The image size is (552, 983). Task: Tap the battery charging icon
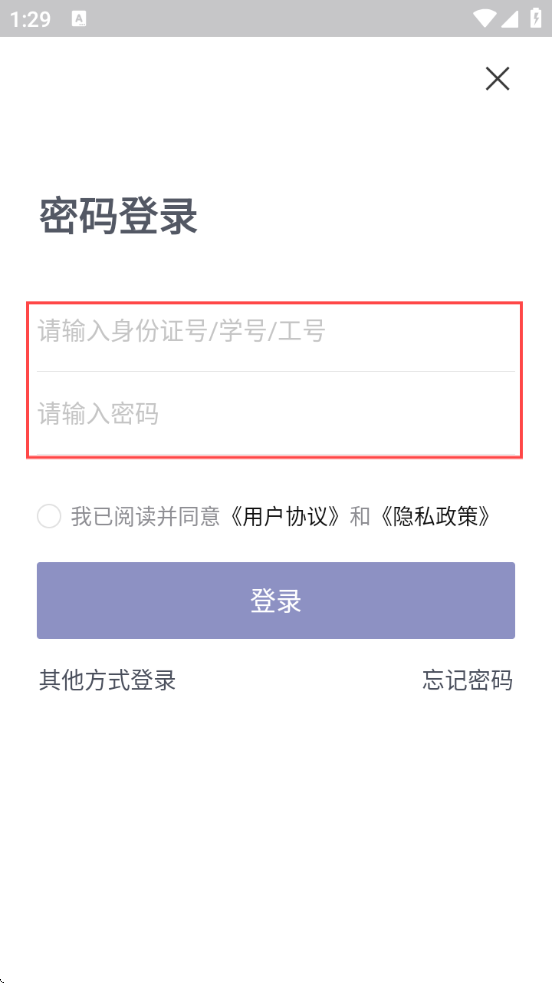pyautogui.click(x=536, y=18)
